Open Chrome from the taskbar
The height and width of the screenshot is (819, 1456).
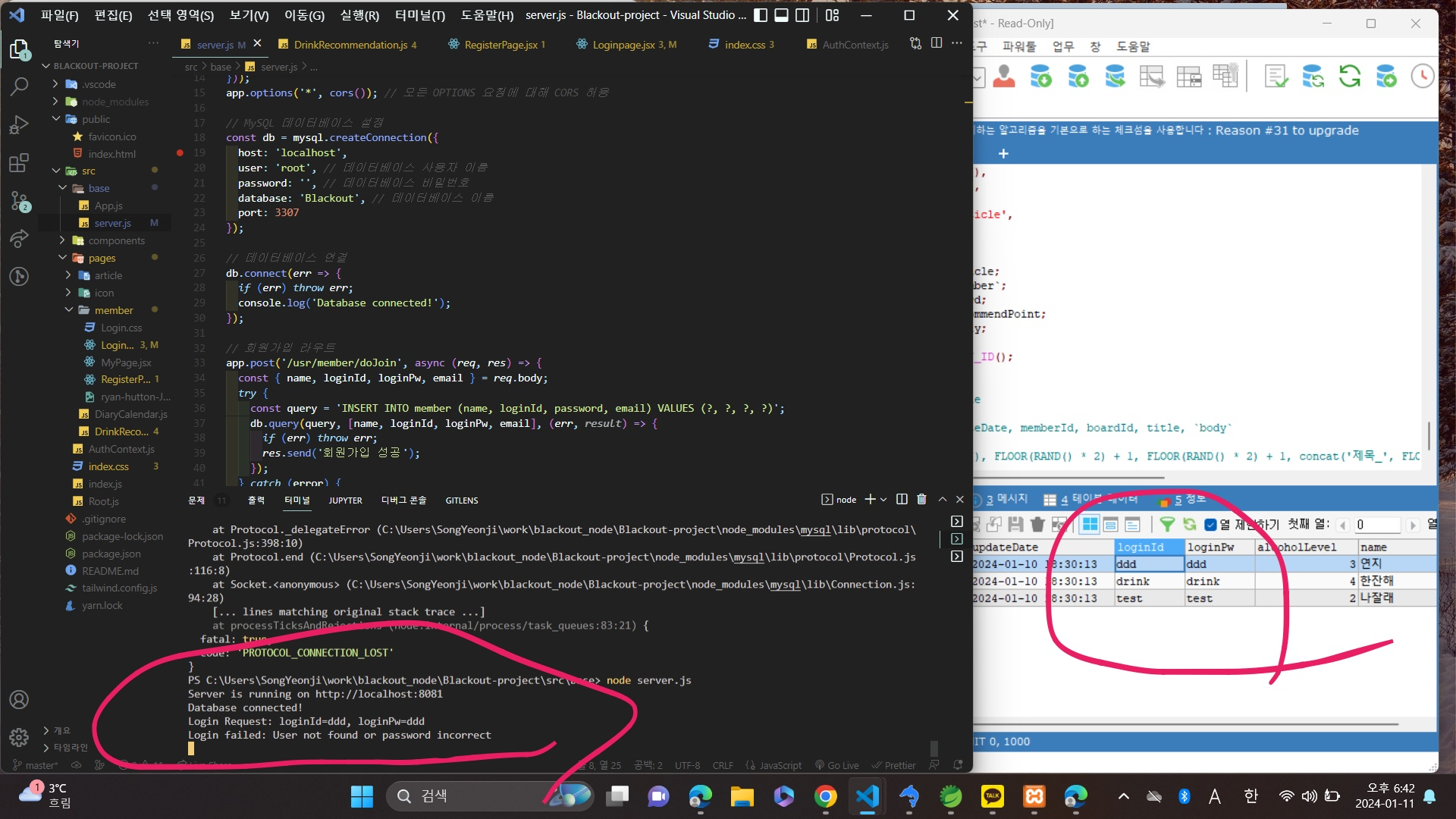[825, 796]
